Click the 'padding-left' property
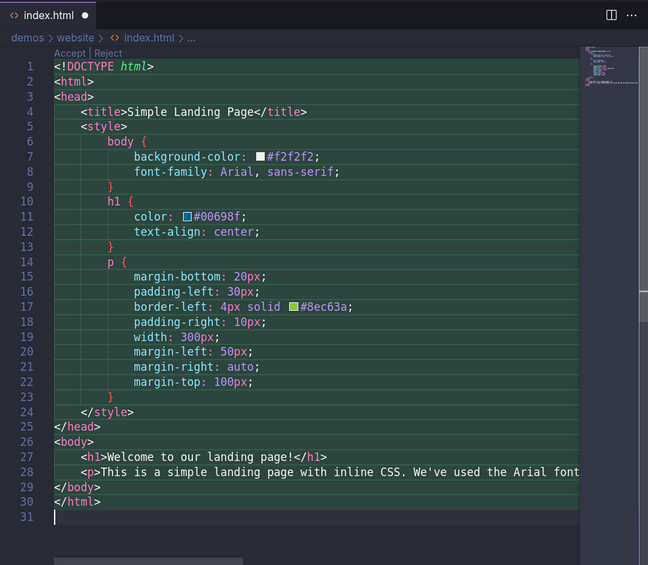 point(174,292)
